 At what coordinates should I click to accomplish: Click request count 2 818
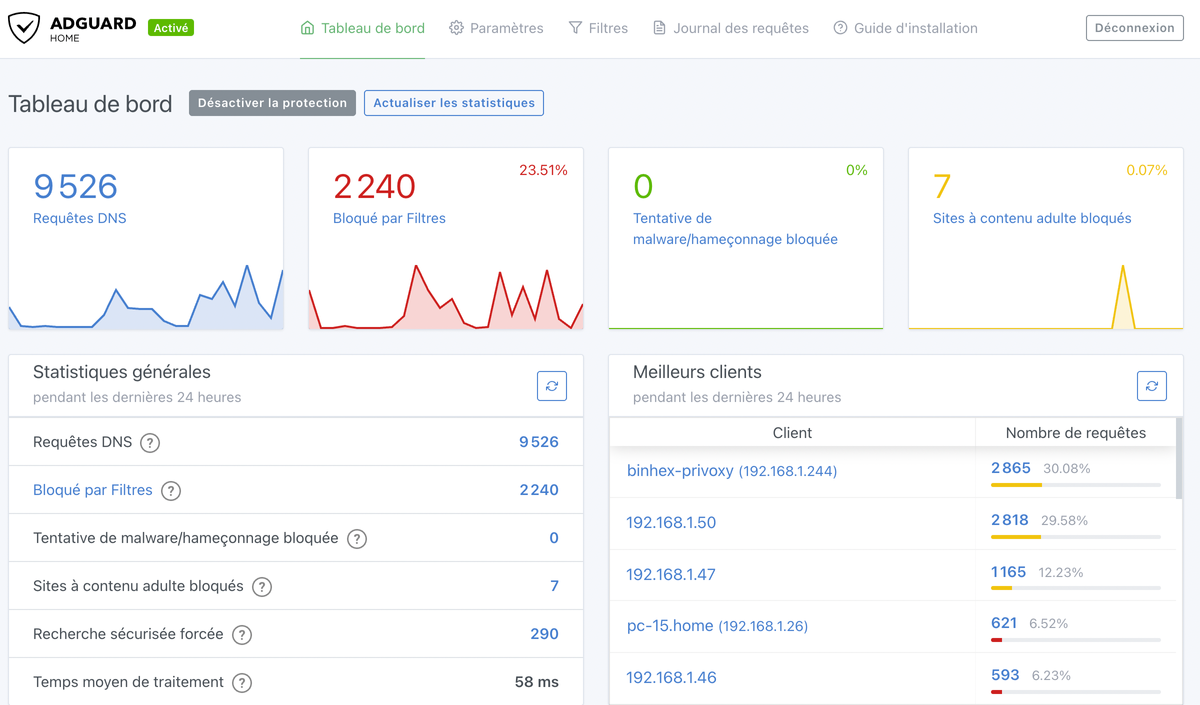tap(1010, 520)
